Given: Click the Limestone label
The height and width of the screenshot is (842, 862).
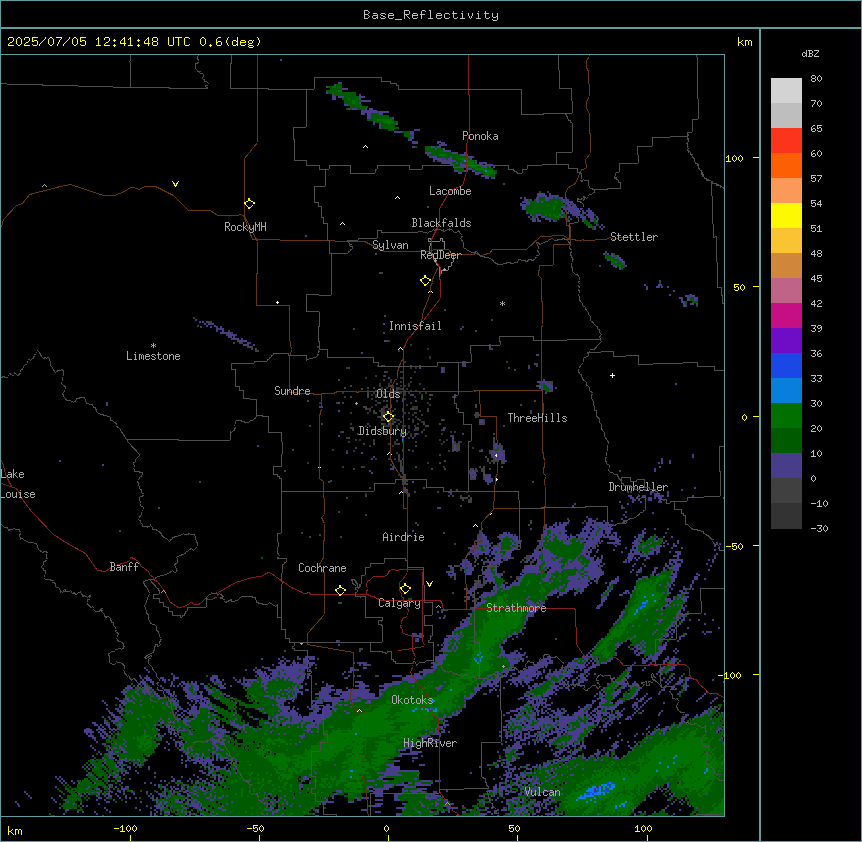Looking at the screenshot, I should (153, 356).
